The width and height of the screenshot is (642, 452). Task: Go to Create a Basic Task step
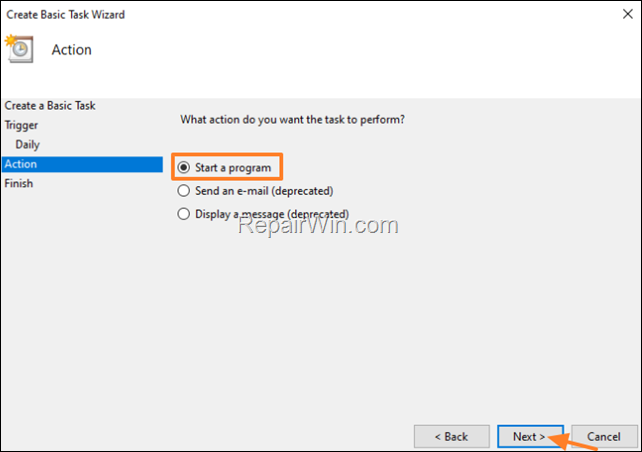(50, 106)
